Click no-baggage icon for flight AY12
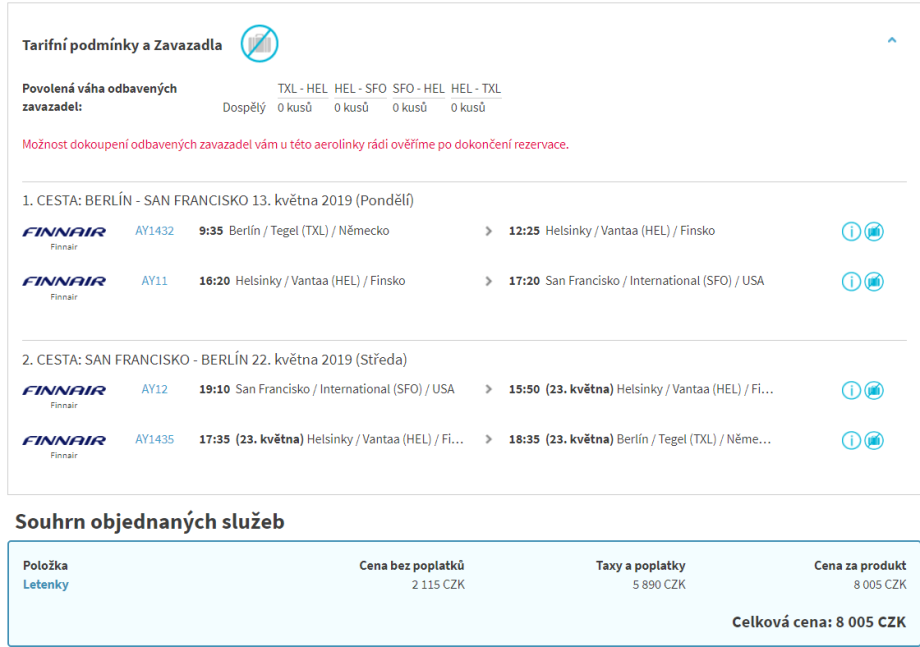This screenshot has width=920, height=647. click(x=874, y=390)
